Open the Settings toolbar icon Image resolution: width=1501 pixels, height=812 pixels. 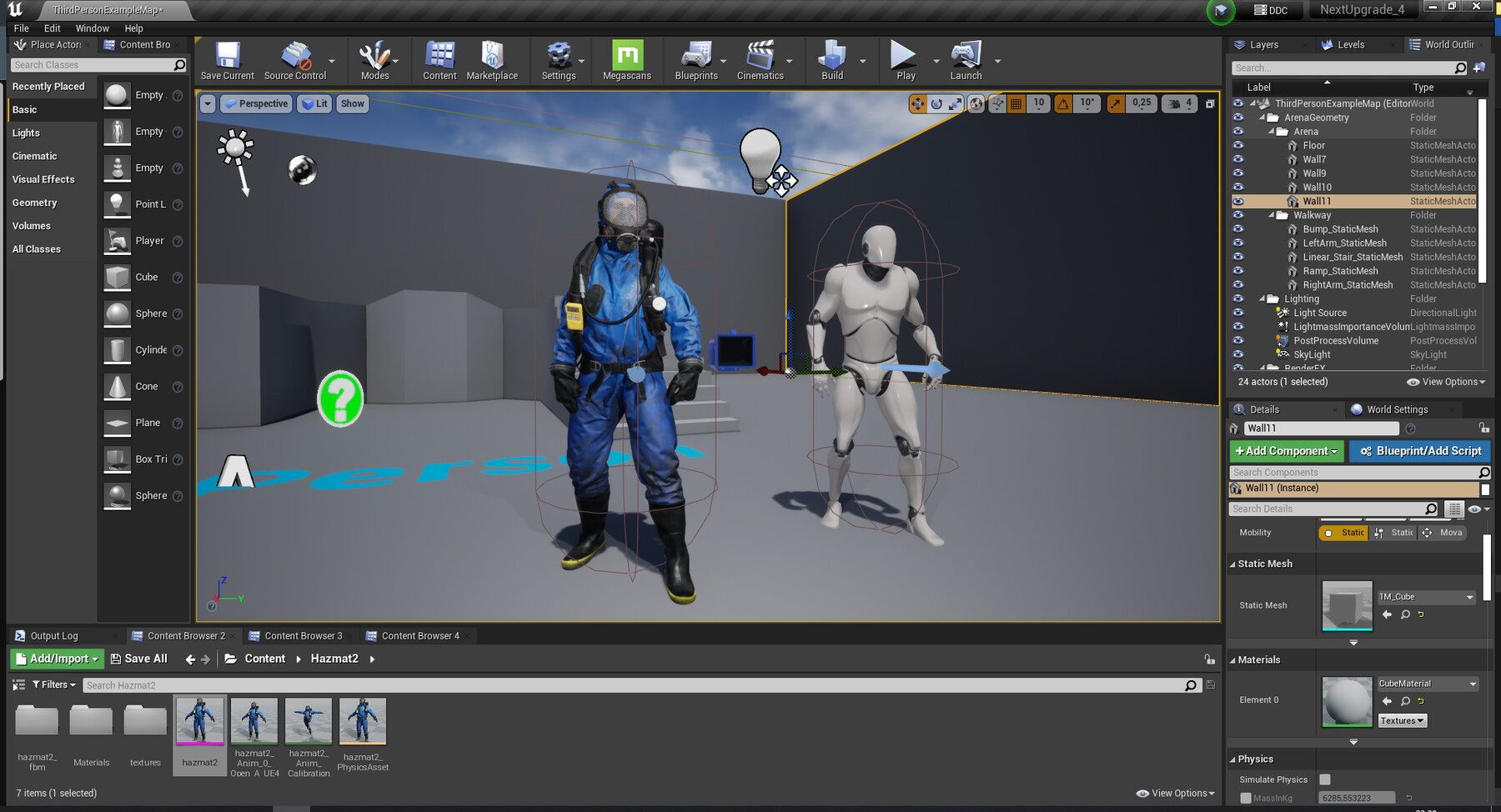coord(559,60)
